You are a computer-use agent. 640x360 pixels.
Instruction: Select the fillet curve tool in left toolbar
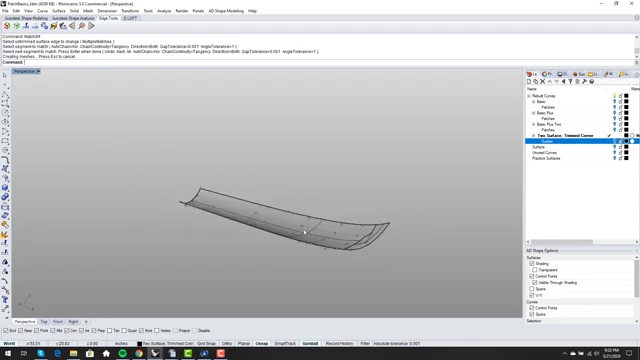click(5, 160)
